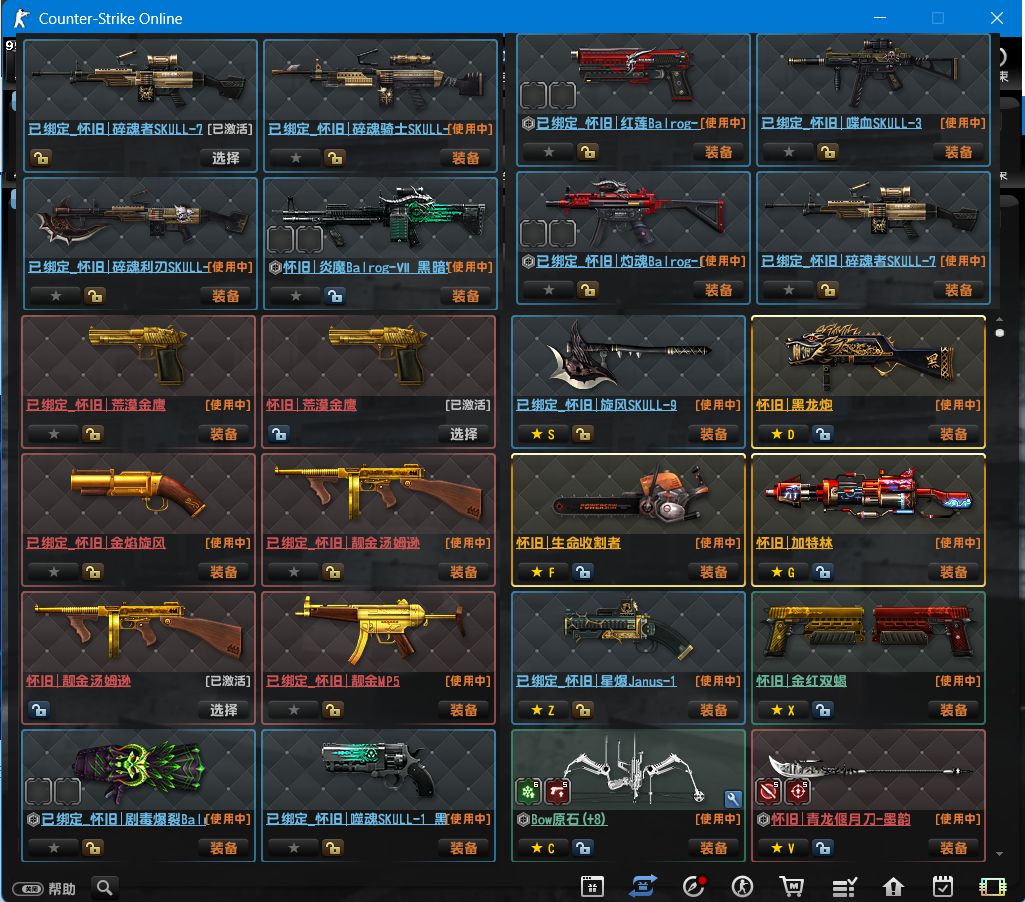Click the blue wrench icon on Bow原石
Image resolution: width=1025 pixels, height=902 pixels.
[x=733, y=799]
